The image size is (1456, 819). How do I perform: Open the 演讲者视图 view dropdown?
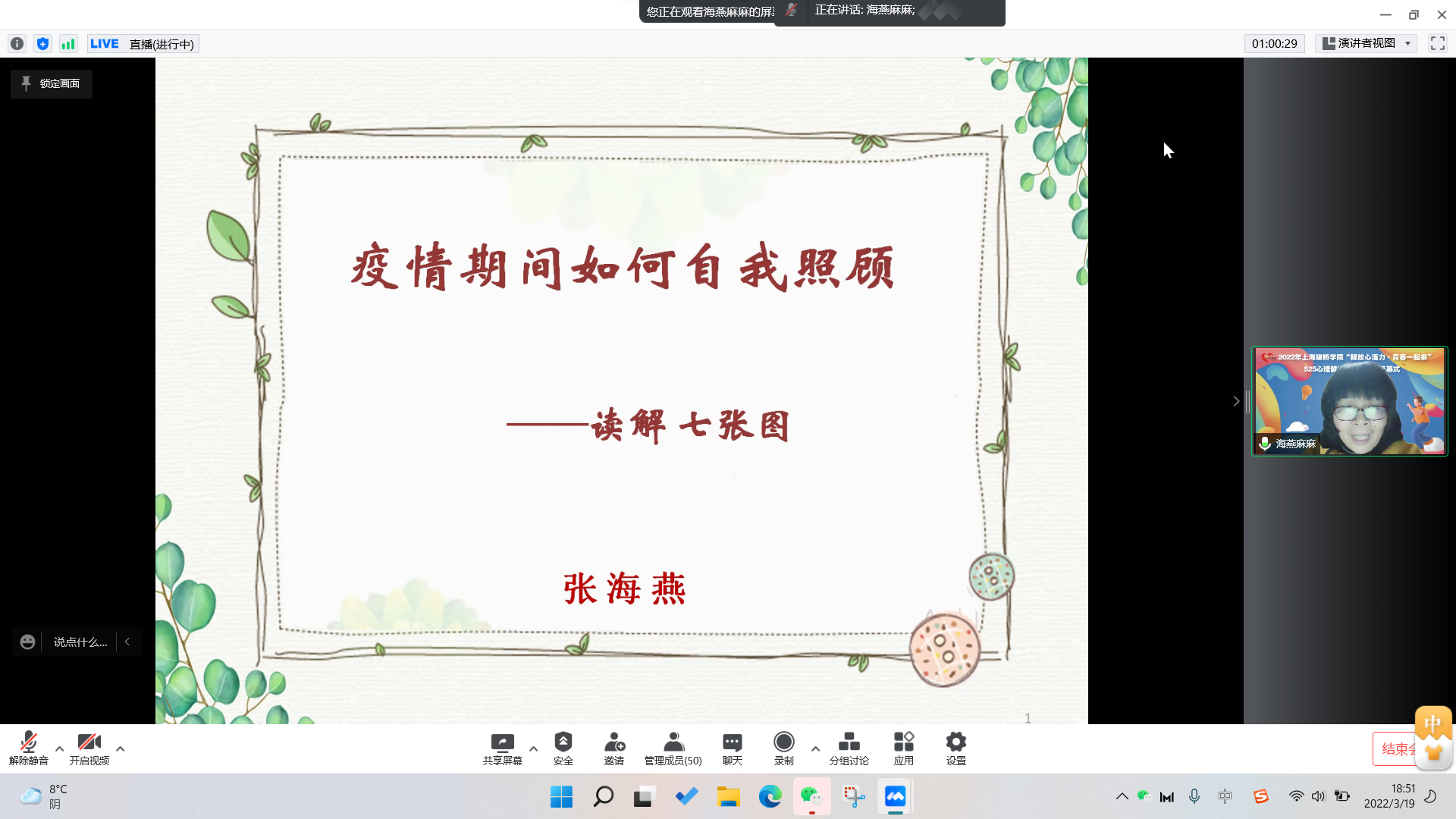[x=1366, y=43]
